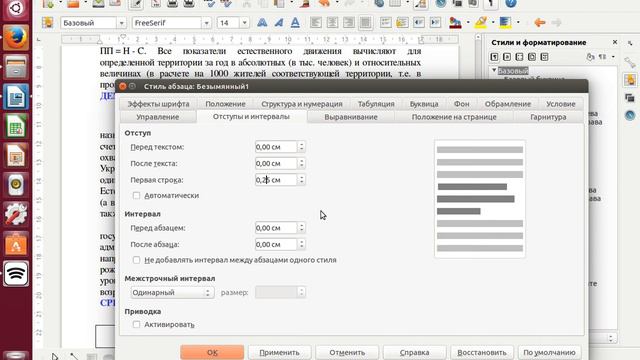Open the paragraph style Базовый dropdown
This screenshot has height=360, width=640.
point(121,23)
